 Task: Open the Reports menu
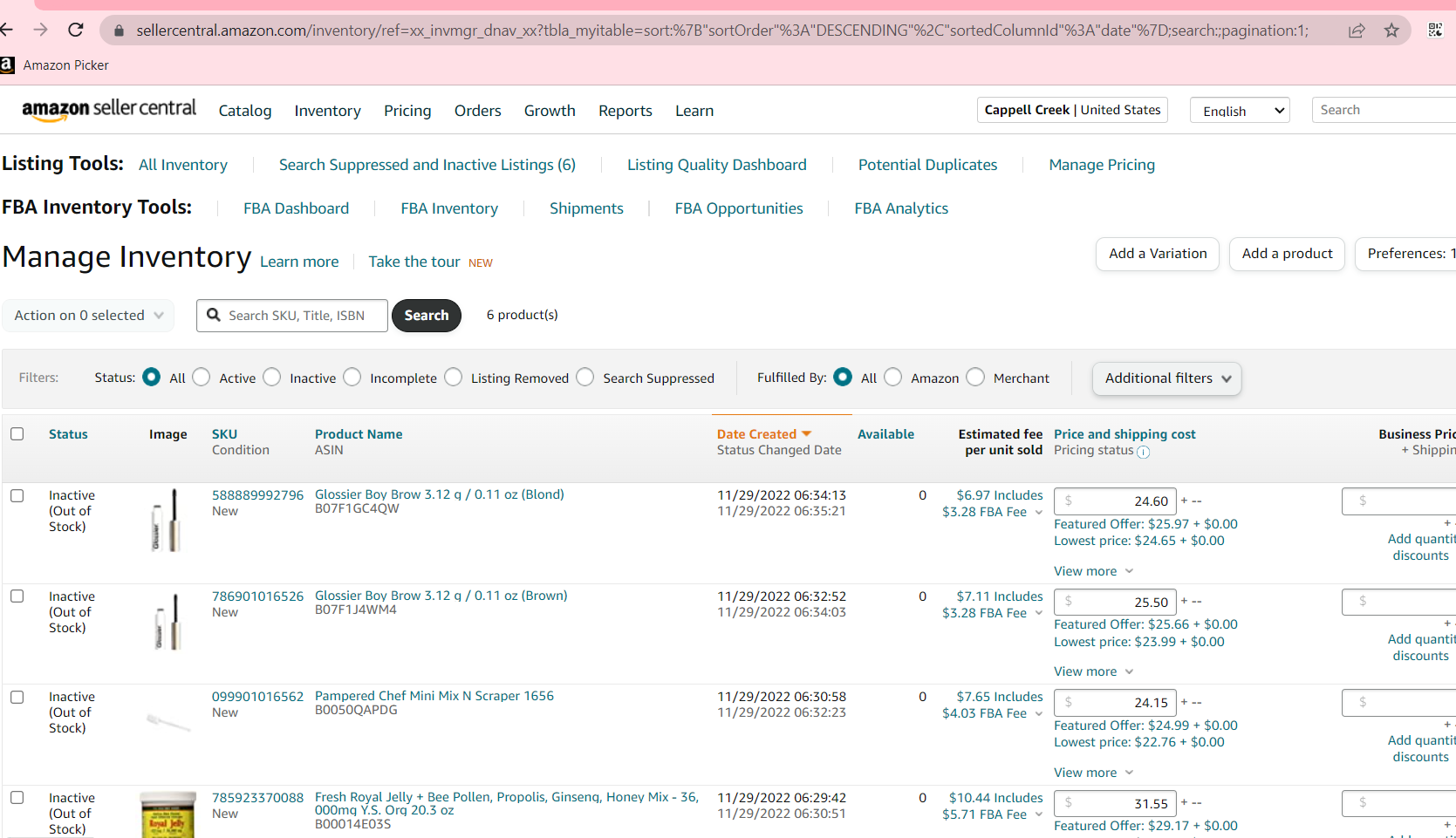click(625, 111)
